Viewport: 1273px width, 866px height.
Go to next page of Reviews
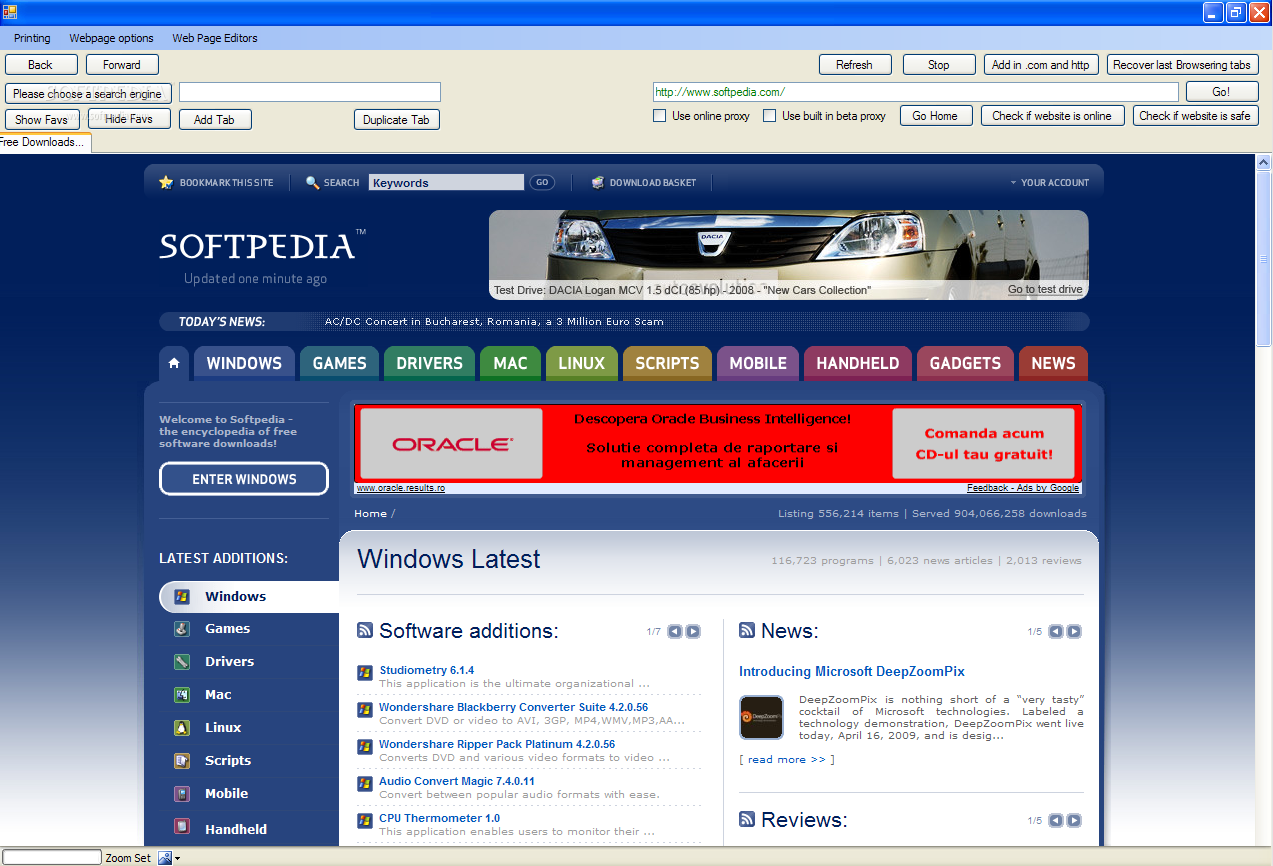(1074, 820)
